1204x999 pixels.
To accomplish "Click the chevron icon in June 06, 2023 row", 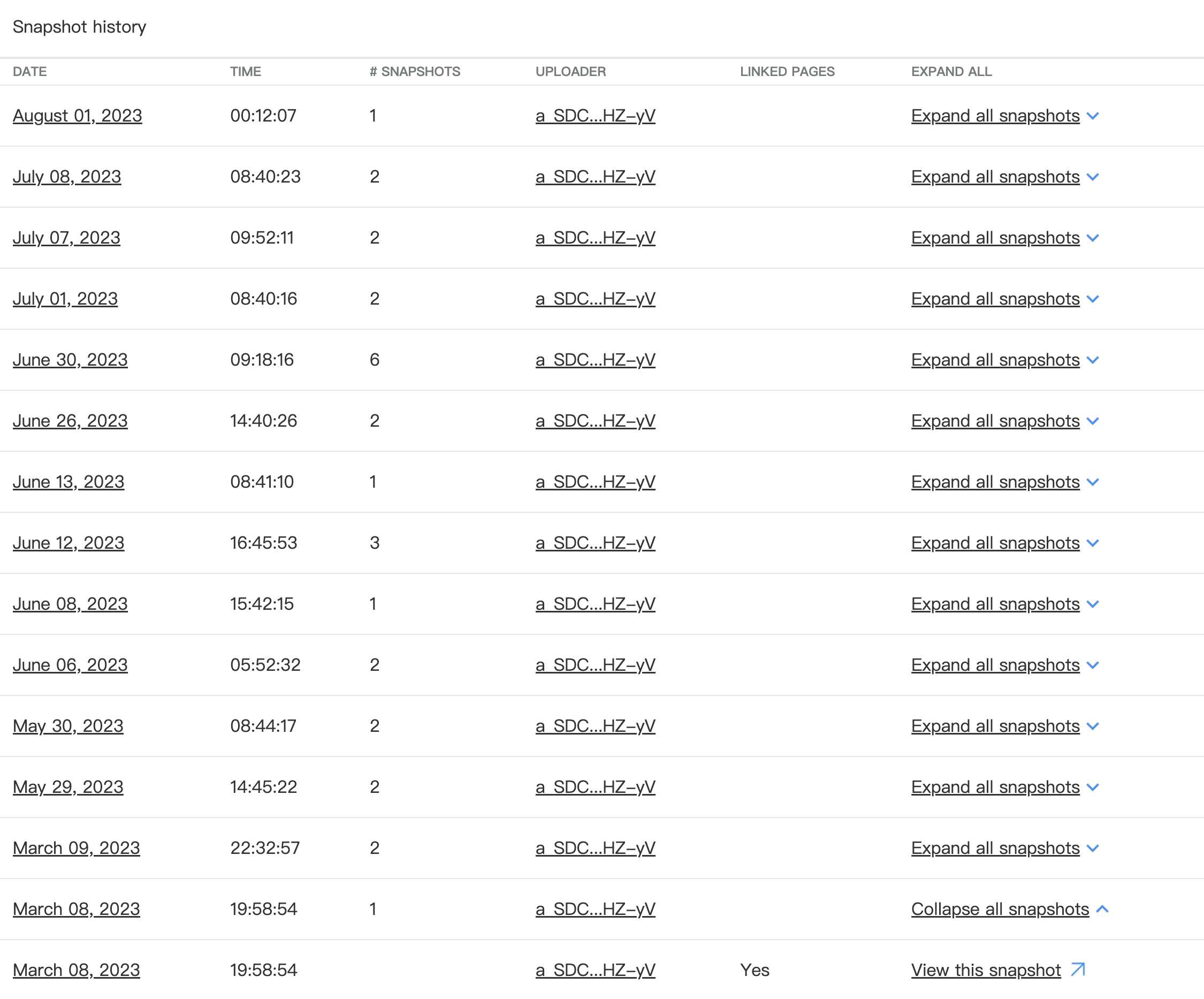I will [x=1093, y=665].
